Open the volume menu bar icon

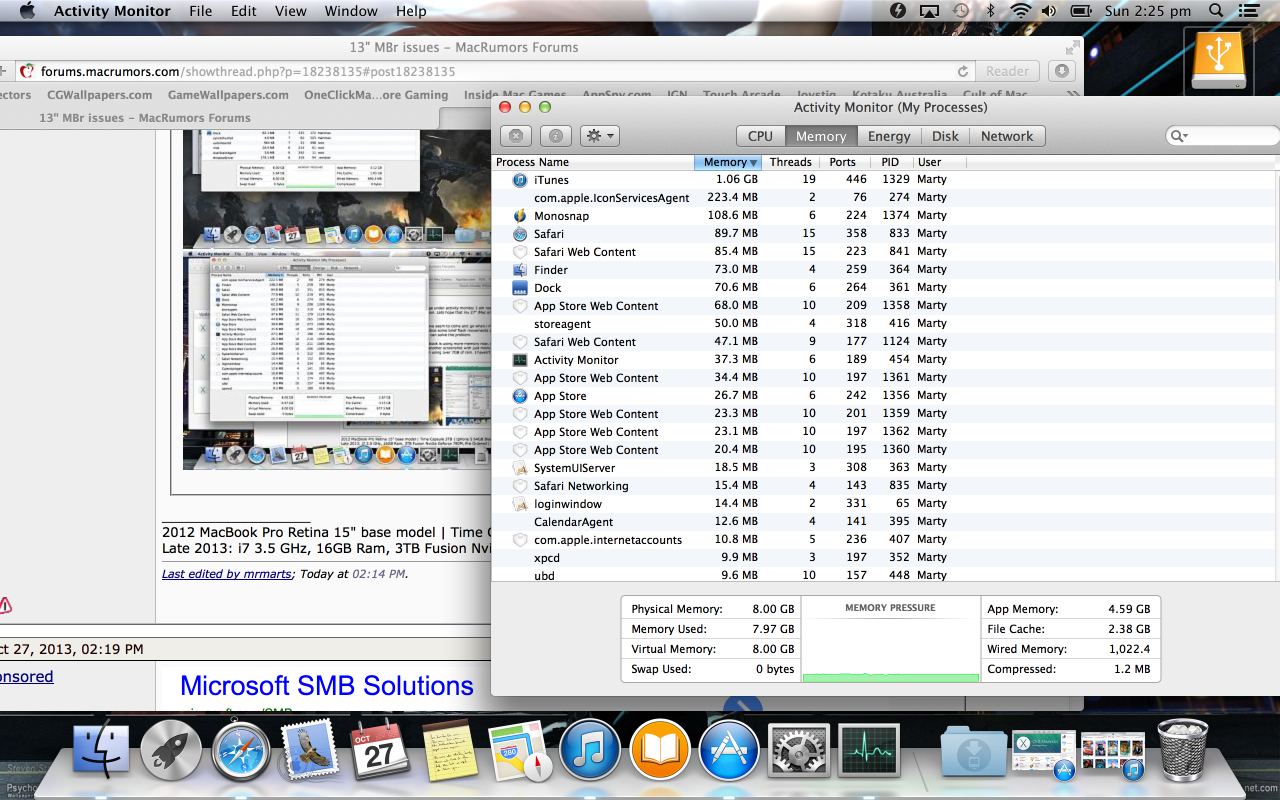pyautogui.click(x=1049, y=11)
